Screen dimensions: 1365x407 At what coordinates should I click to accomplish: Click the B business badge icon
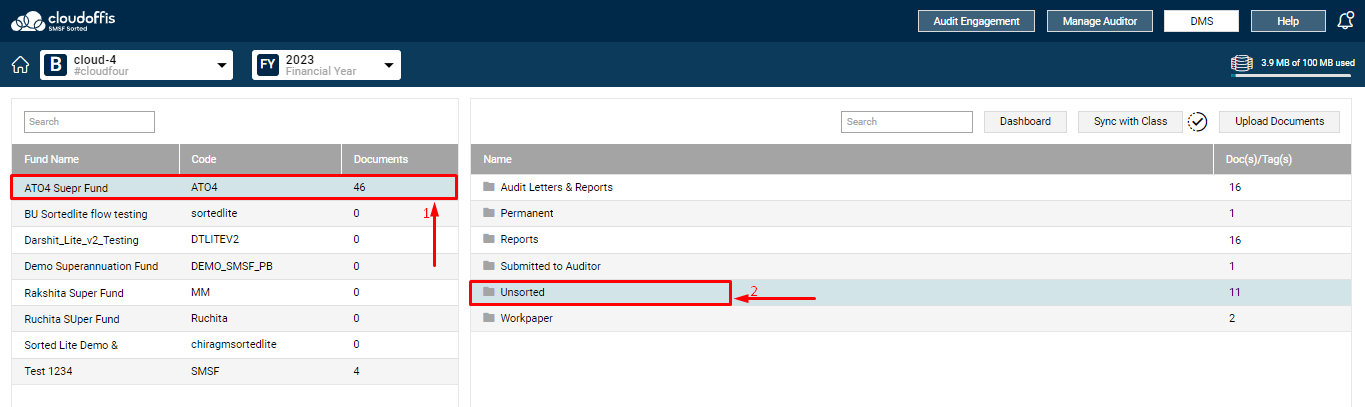(56, 65)
